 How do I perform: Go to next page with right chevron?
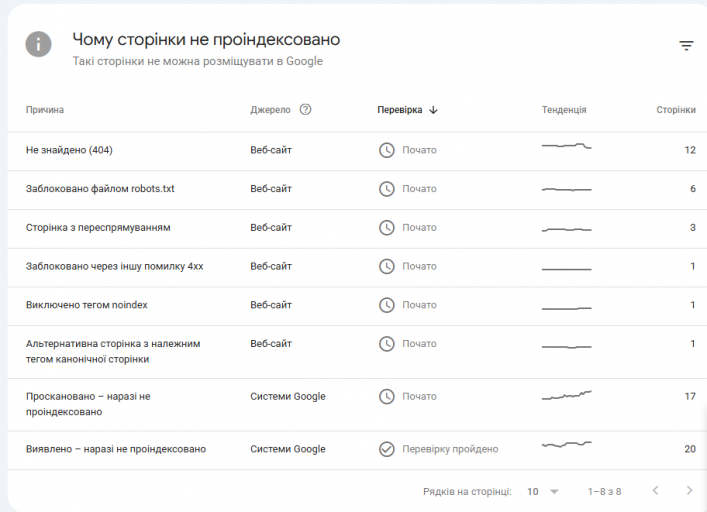point(689,490)
